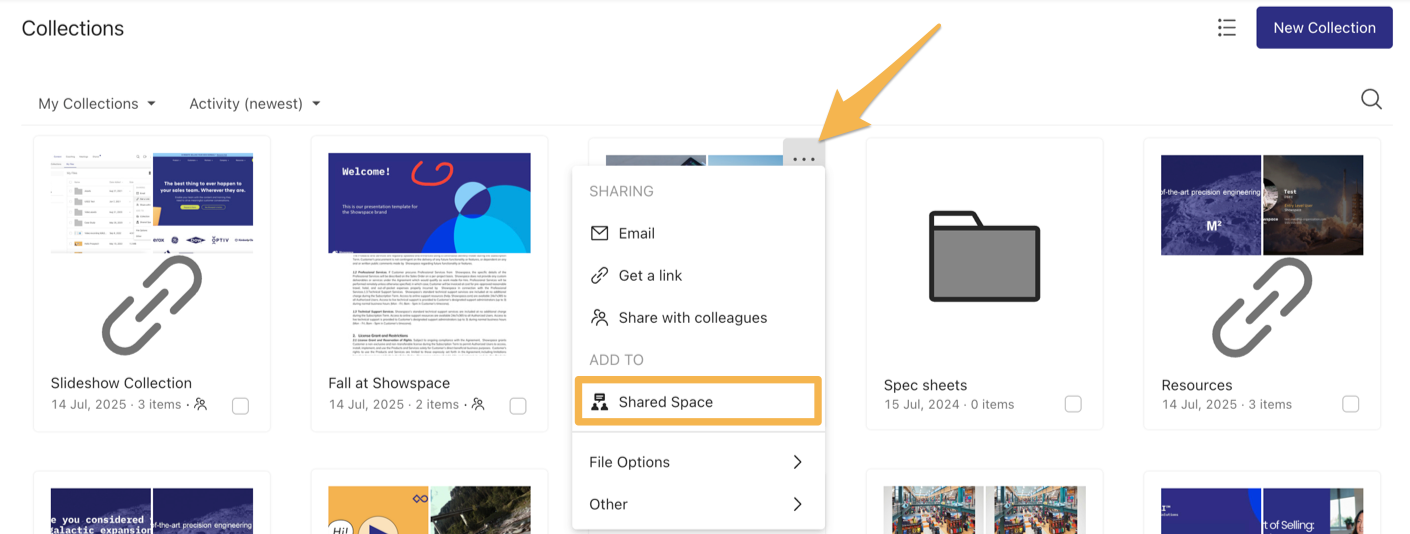The image size is (1410, 534).
Task: Click the chain icon beside Get a link
Action: (599, 275)
